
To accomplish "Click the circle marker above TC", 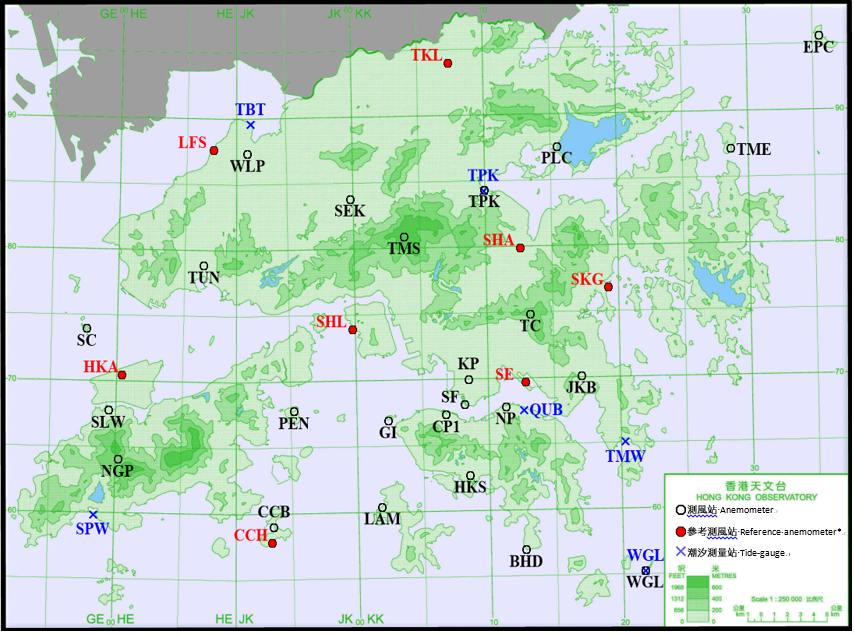I will [530, 314].
